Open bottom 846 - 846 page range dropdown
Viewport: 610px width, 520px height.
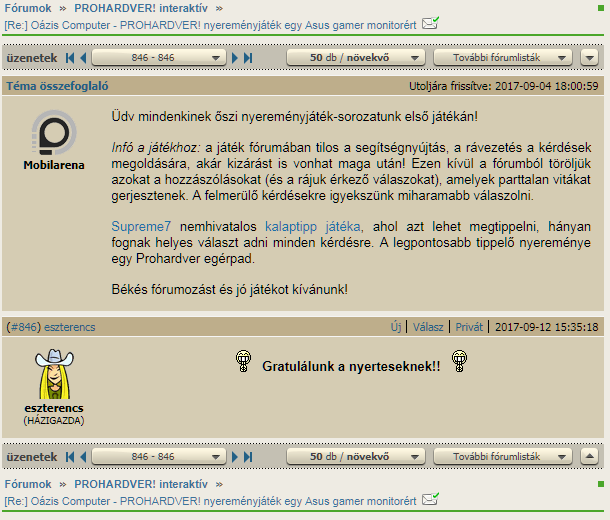[x=159, y=457]
